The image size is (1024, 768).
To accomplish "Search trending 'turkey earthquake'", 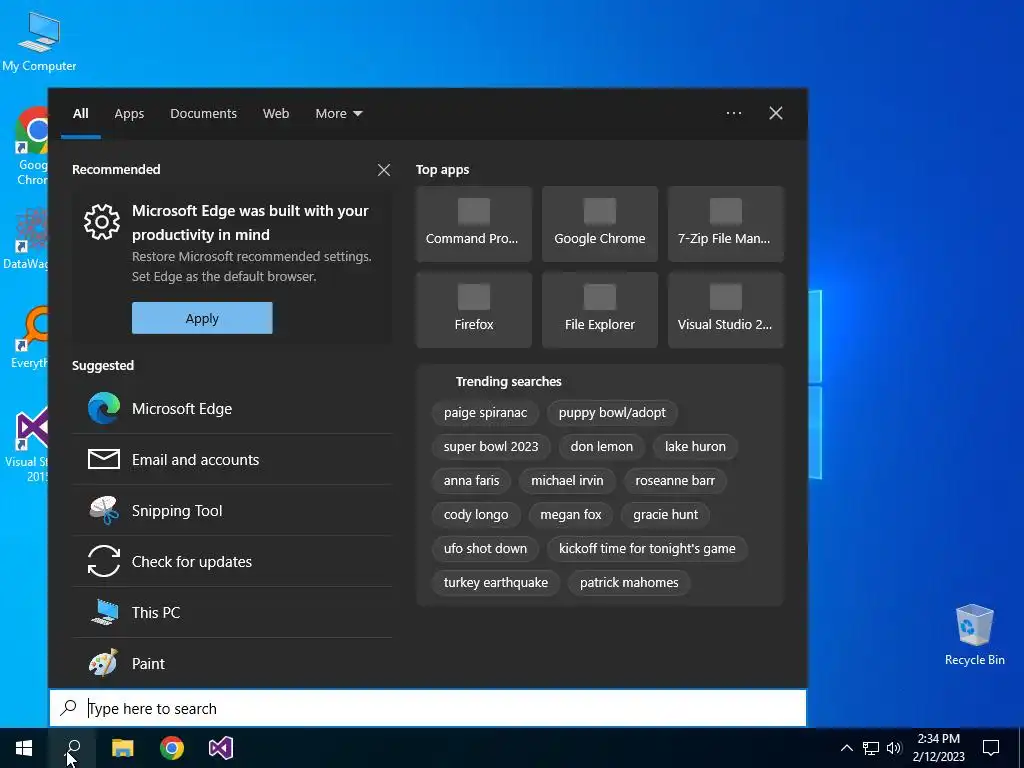I will point(496,583).
